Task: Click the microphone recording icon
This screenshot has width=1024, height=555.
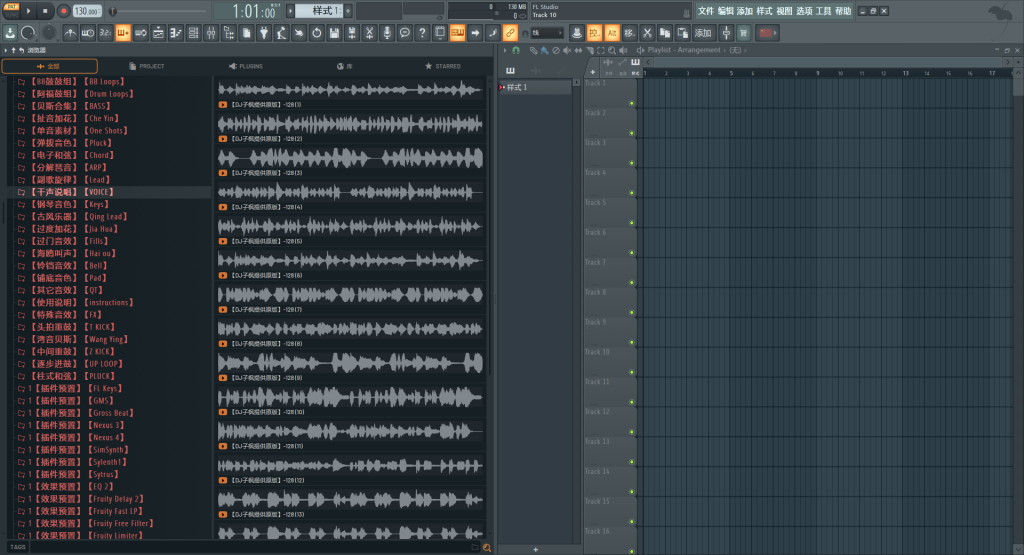Action: click(387, 33)
